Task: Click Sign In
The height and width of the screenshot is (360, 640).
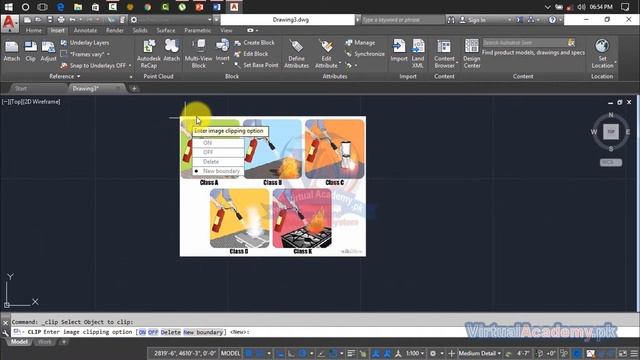Action: click(x=473, y=20)
